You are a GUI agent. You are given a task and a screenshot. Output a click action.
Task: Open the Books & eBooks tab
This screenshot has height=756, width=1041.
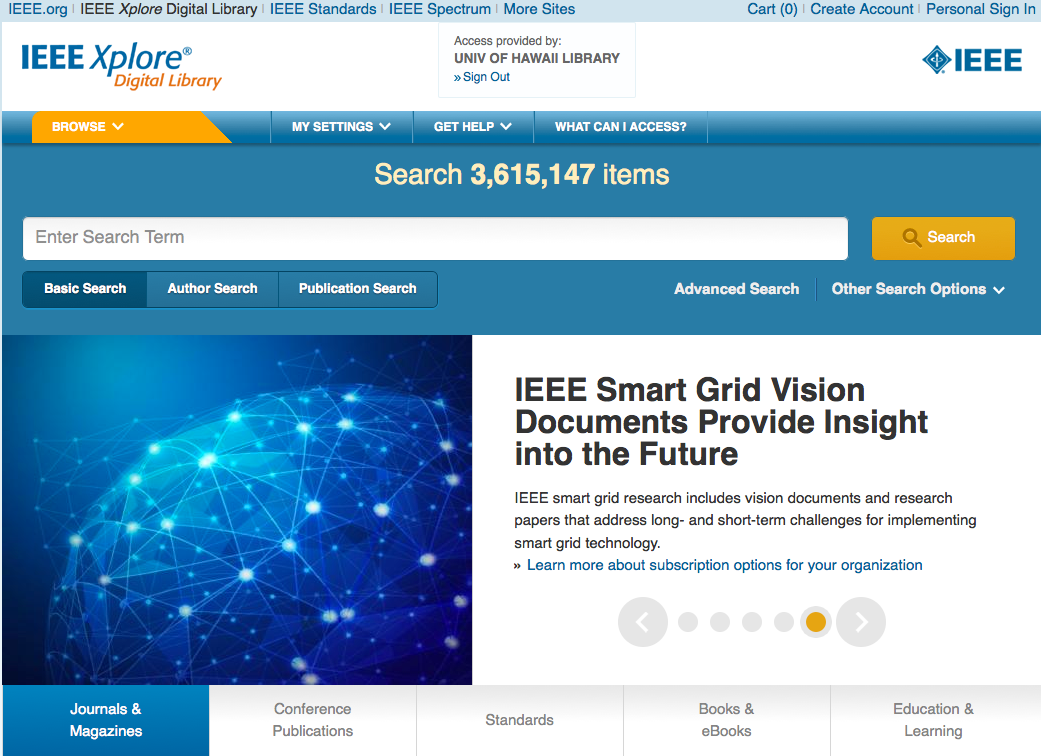[727, 720]
